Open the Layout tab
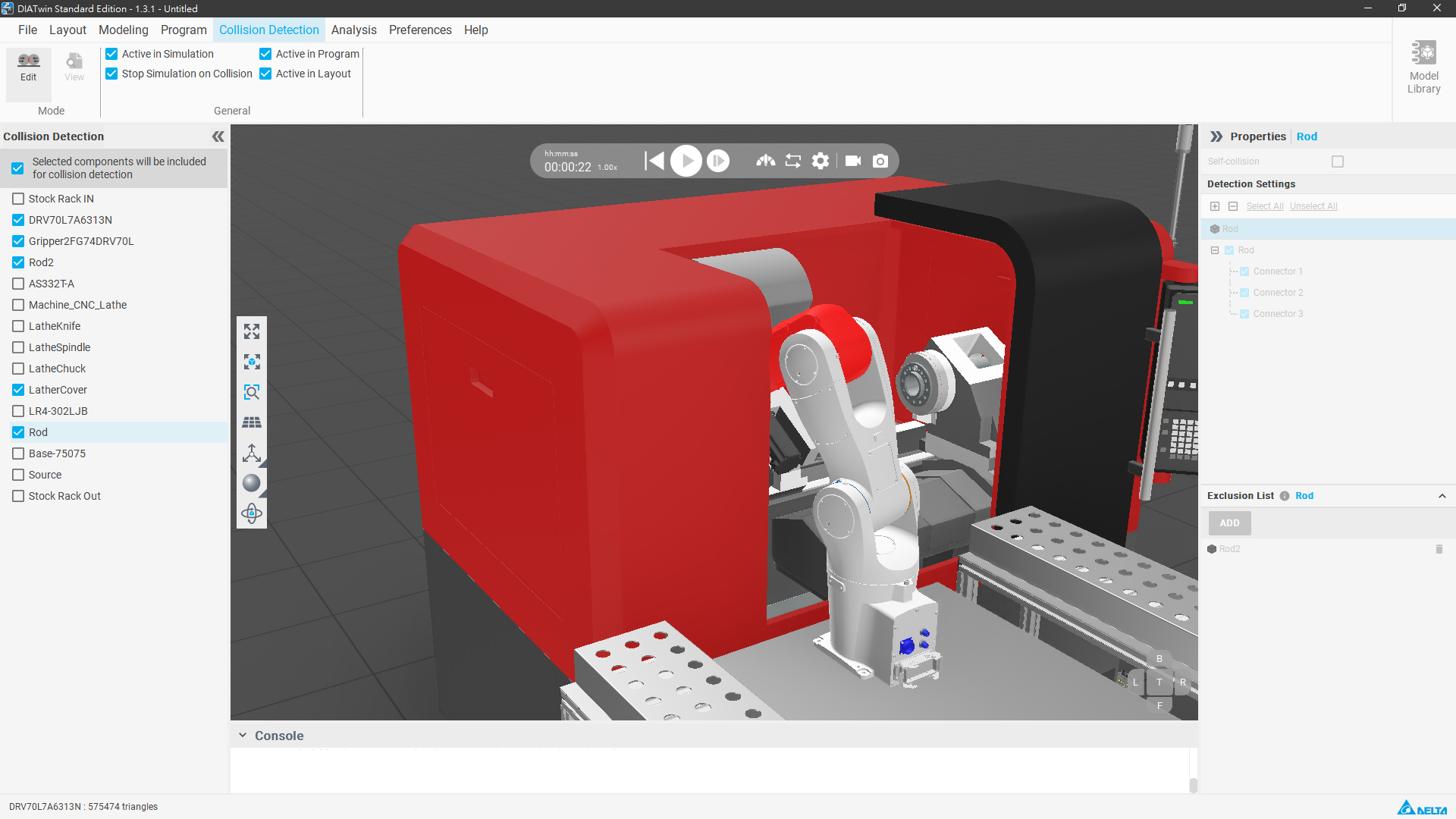The height and width of the screenshot is (819, 1456). (67, 30)
